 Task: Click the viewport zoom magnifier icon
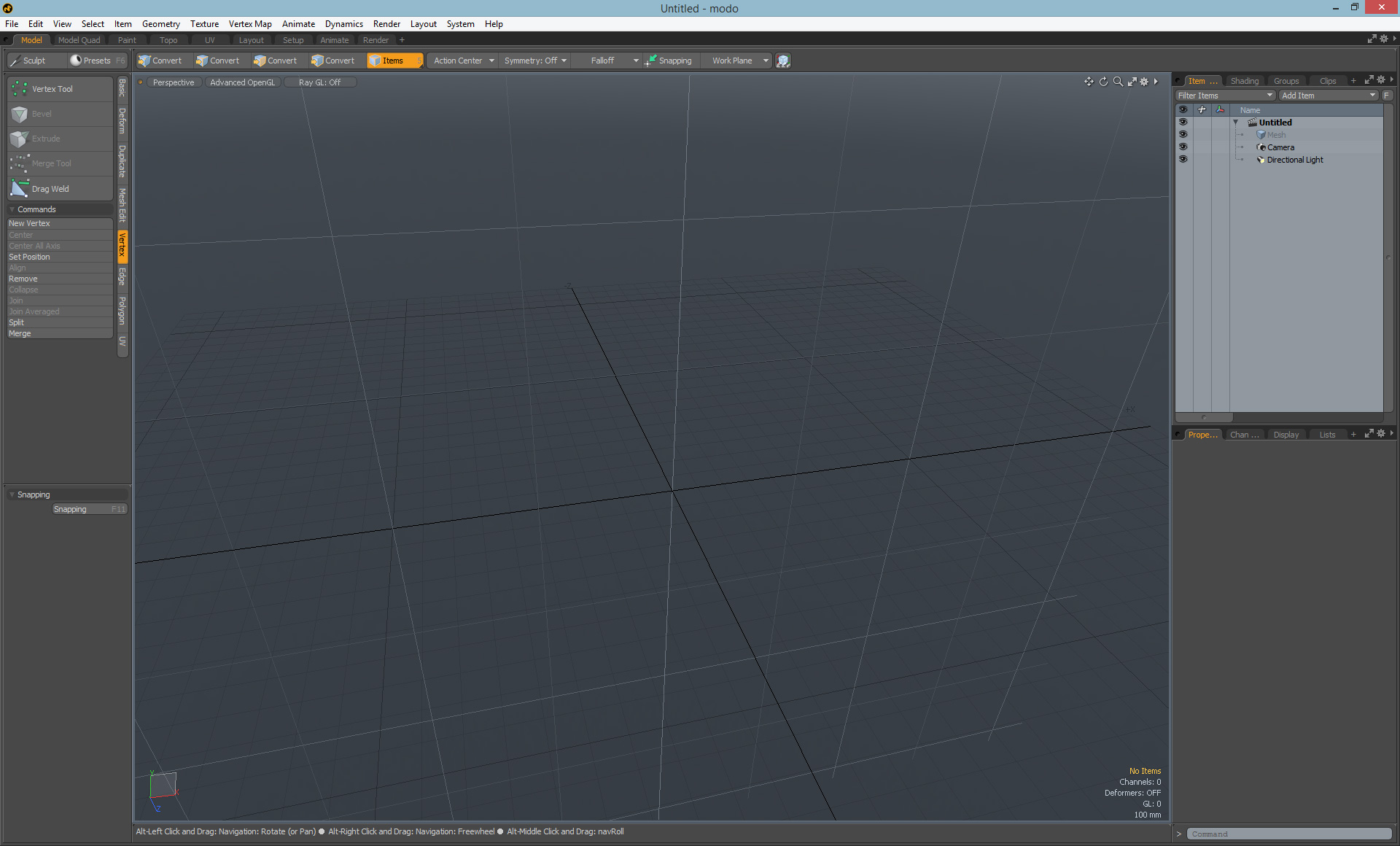[x=1118, y=82]
